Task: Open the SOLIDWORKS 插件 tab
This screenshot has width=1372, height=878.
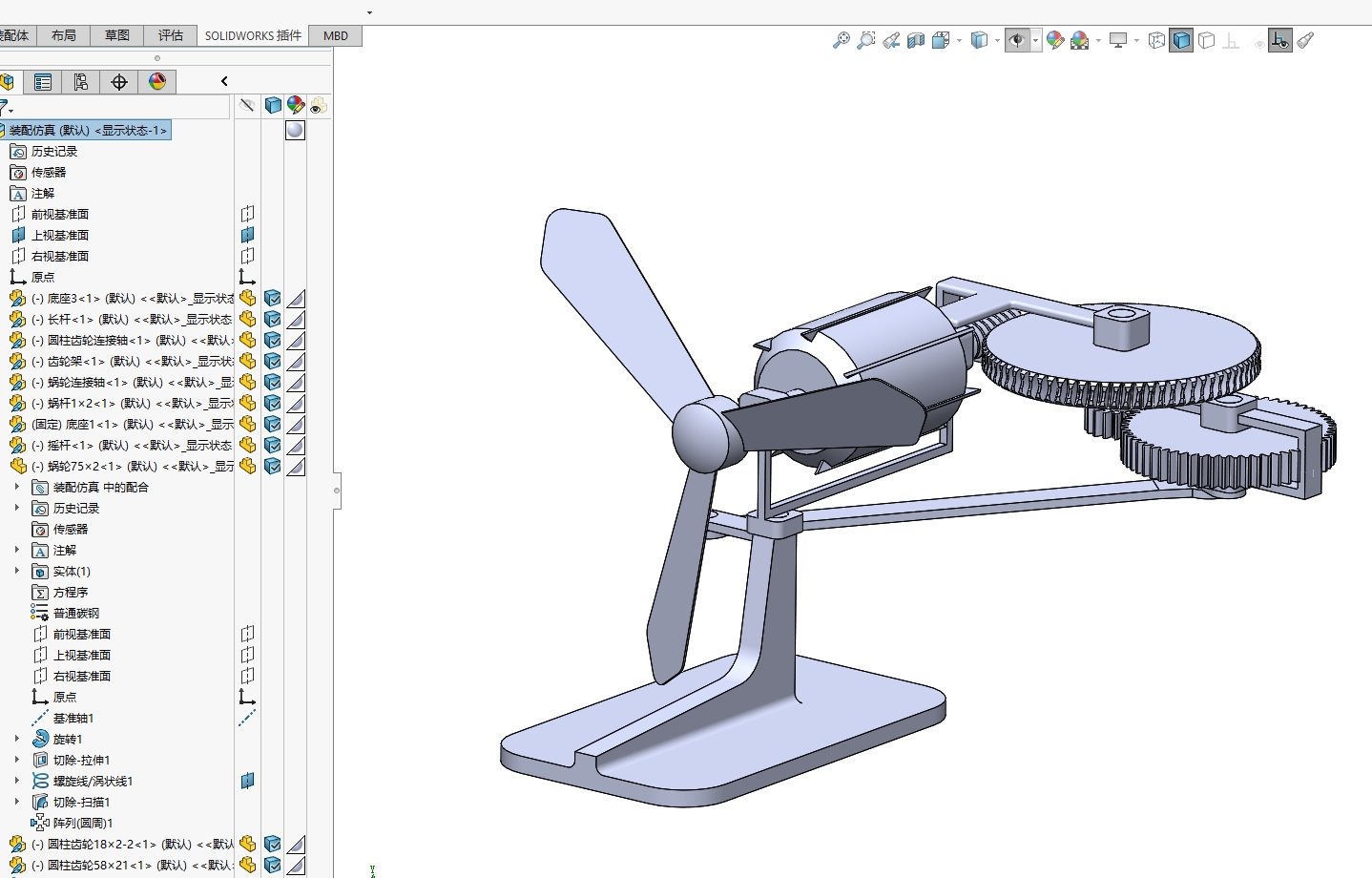Action: pos(253,35)
